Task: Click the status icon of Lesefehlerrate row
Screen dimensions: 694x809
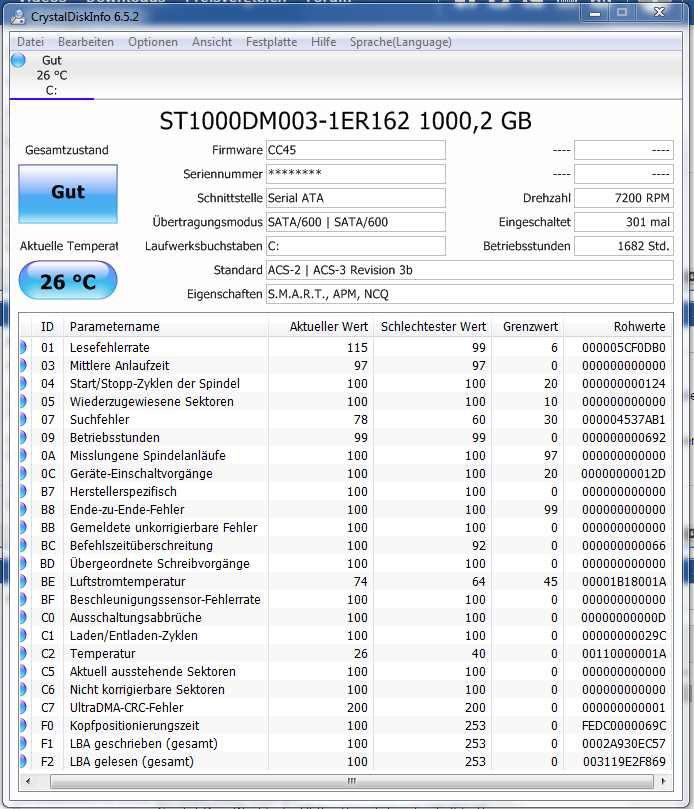Action: pyautogui.click(x=23, y=348)
